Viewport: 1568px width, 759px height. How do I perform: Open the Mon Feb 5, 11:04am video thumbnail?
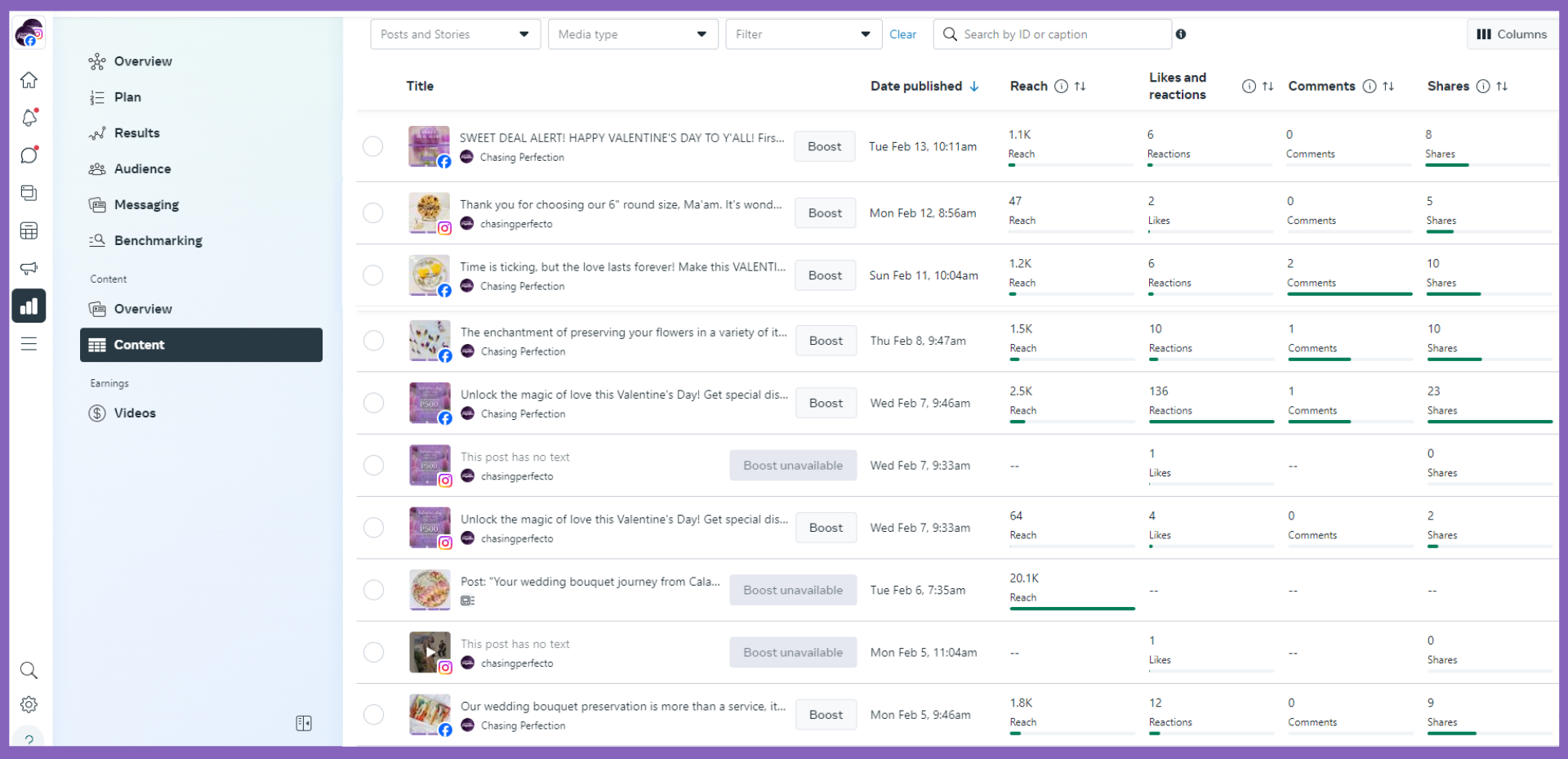pyautogui.click(x=430, y=652)
